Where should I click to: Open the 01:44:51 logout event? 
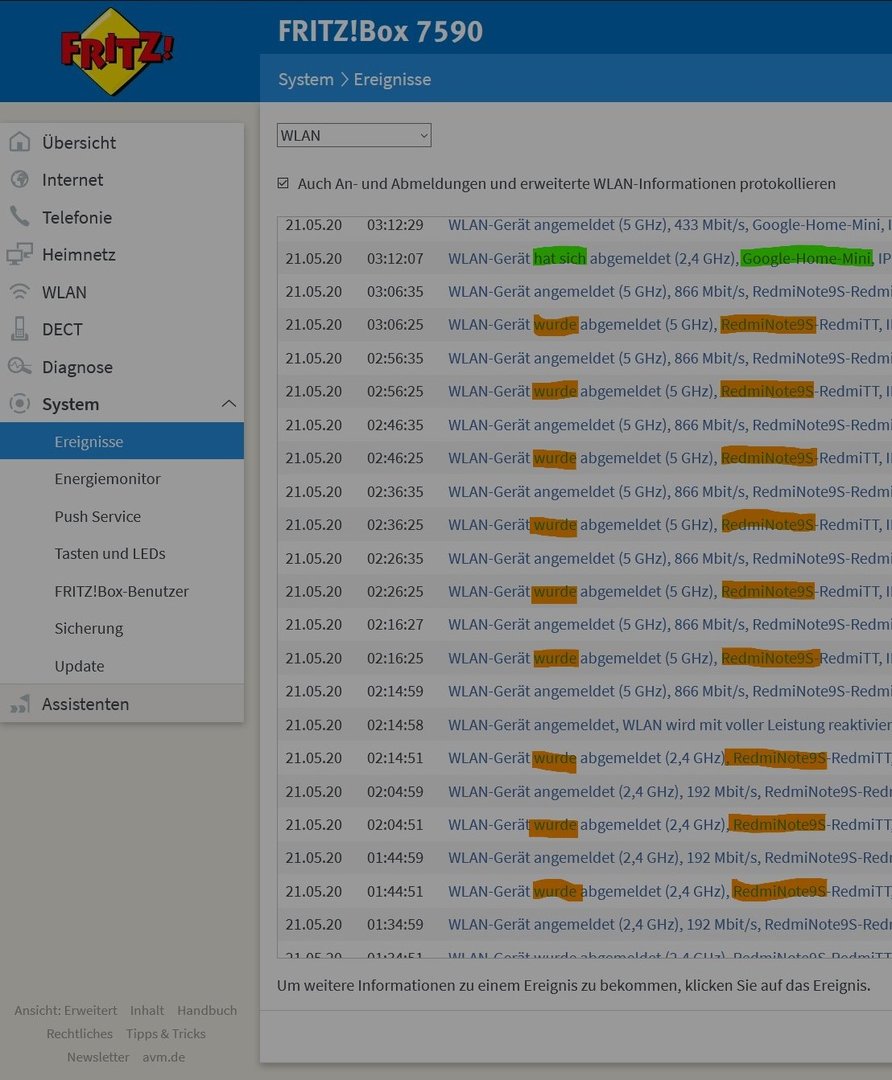tap(585, 892)
